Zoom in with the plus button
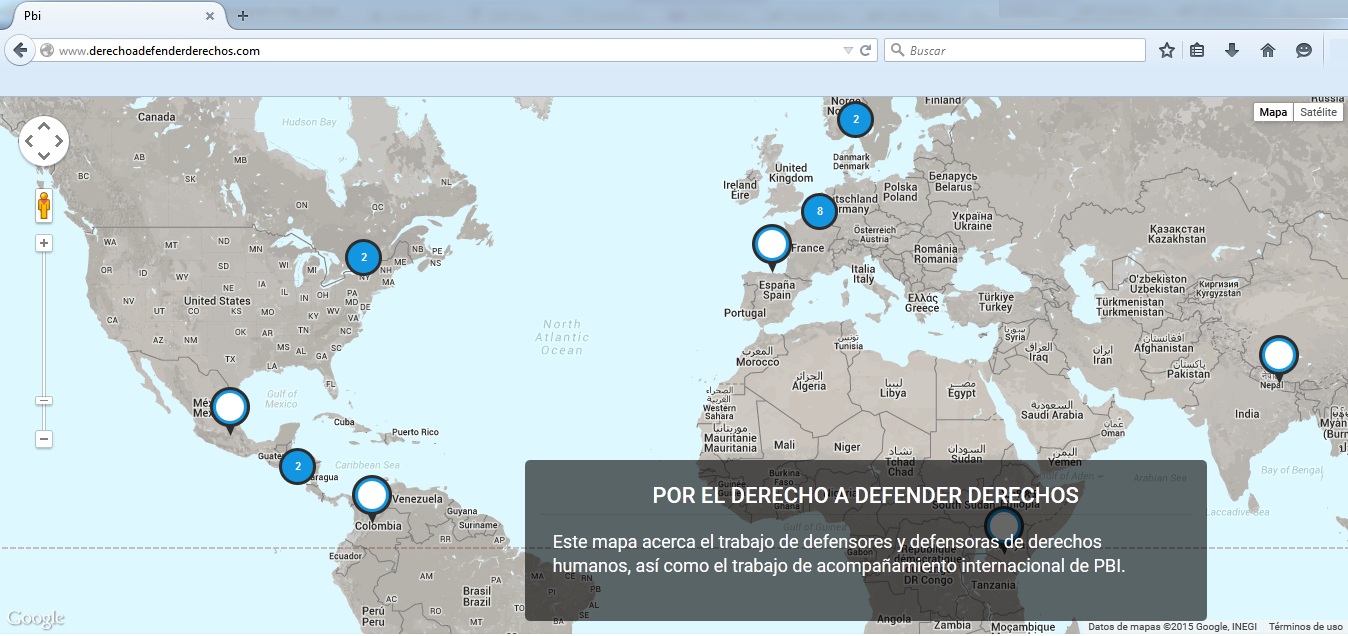 coord(44,243)
